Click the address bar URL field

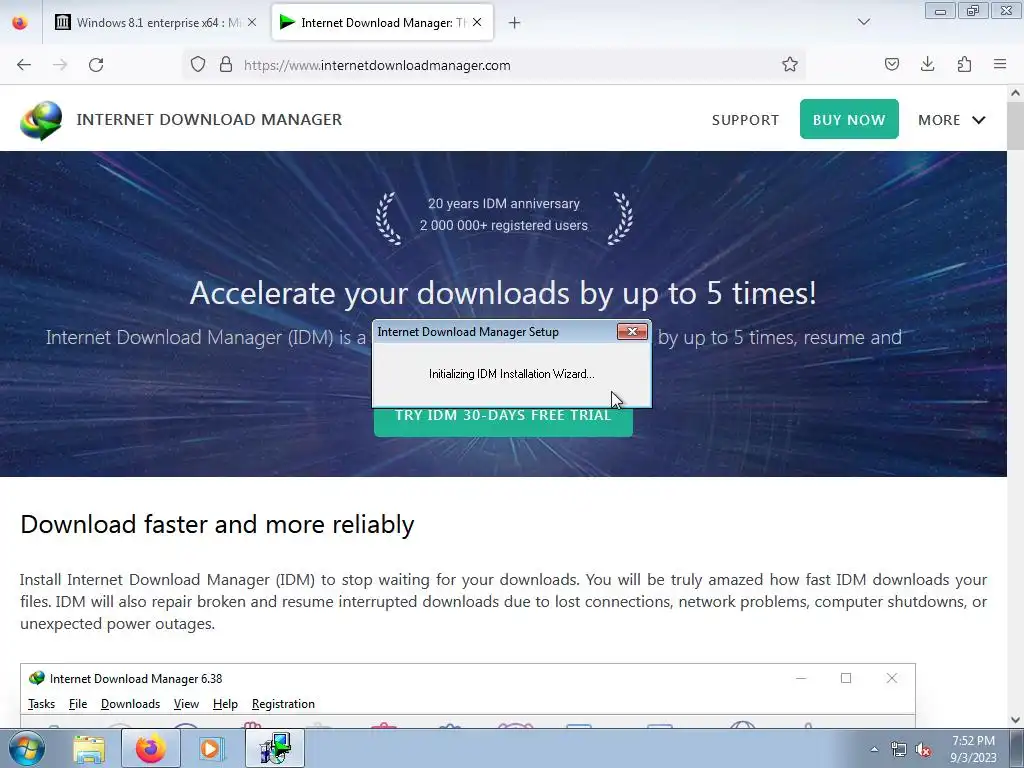(494, 65)
